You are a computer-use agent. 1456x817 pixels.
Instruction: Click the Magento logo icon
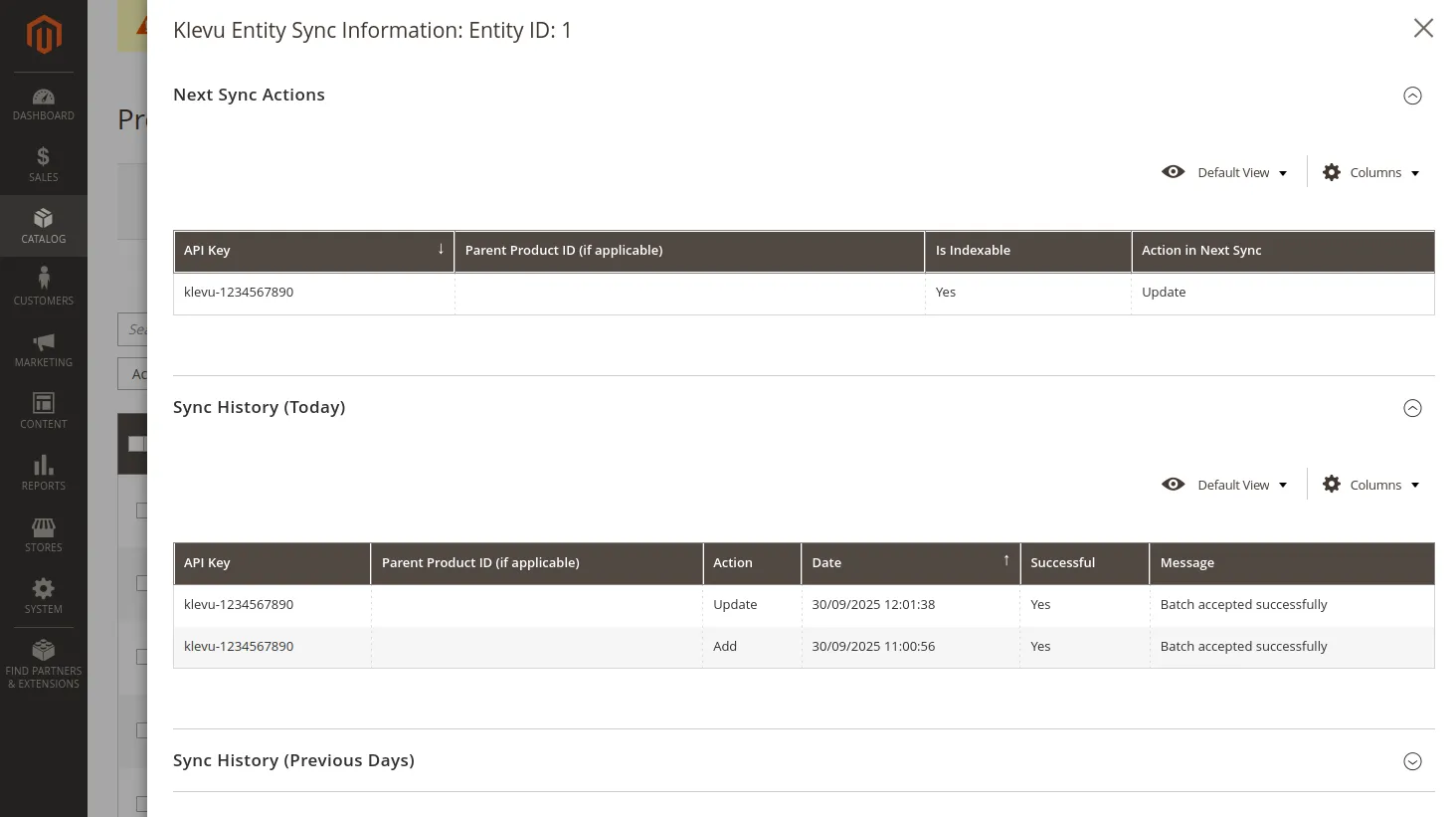tap(44, 36)
